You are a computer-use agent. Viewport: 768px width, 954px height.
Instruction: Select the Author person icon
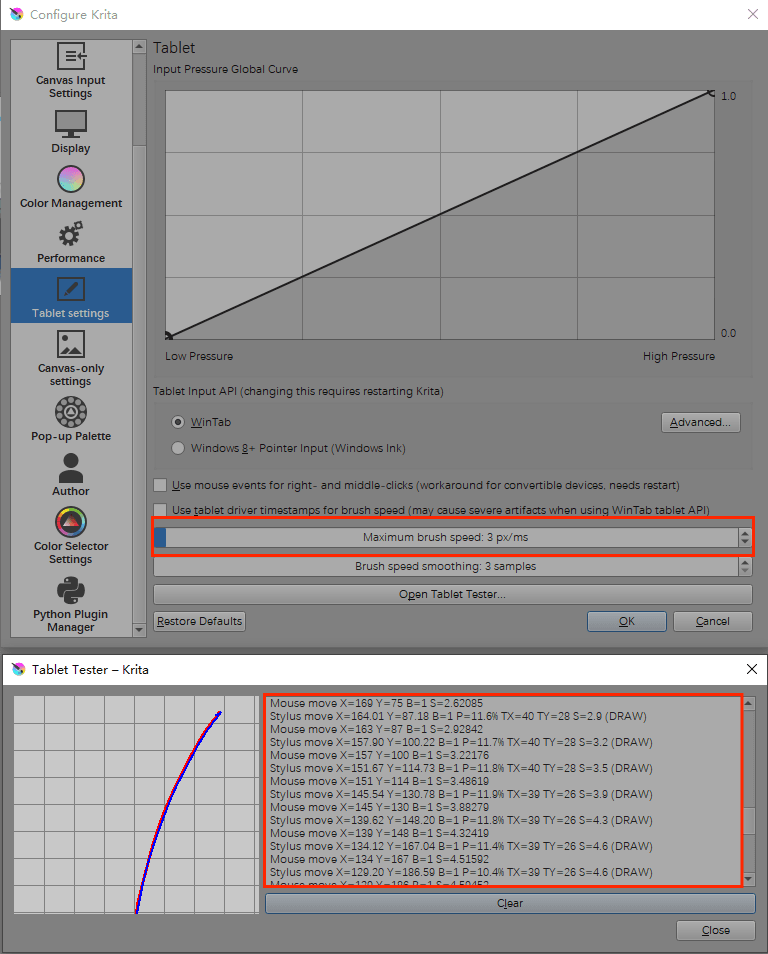coord(71,468)
